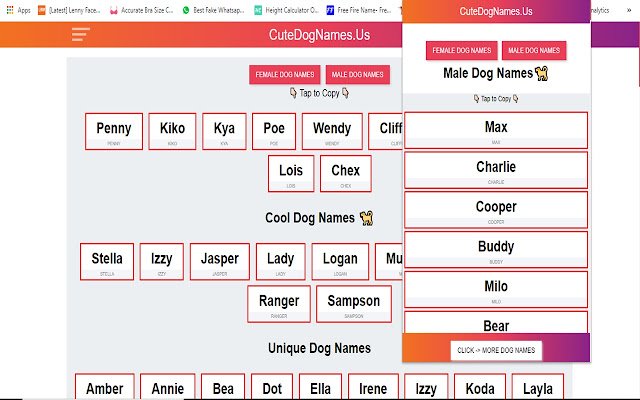
Task: Copy the name Dot
Action: tap(272, 387)
